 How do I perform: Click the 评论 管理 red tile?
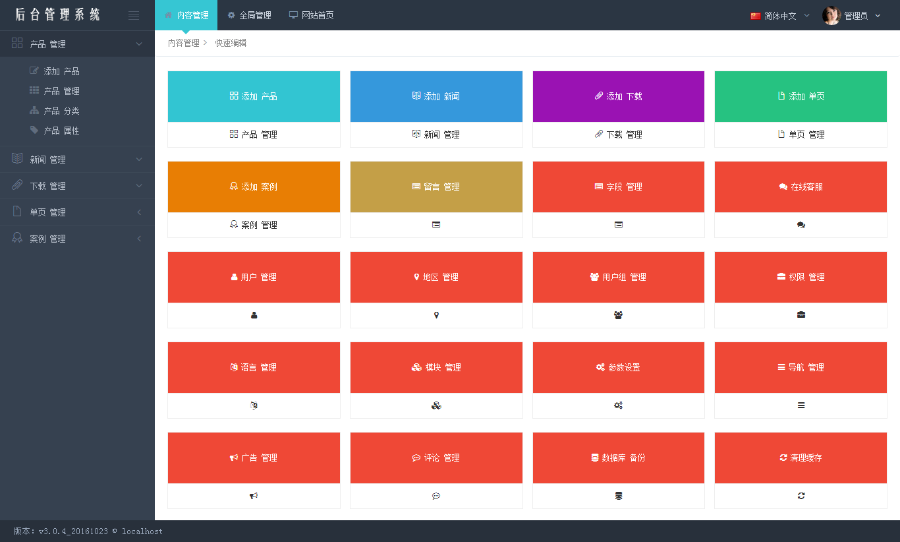tap(436, 458)
